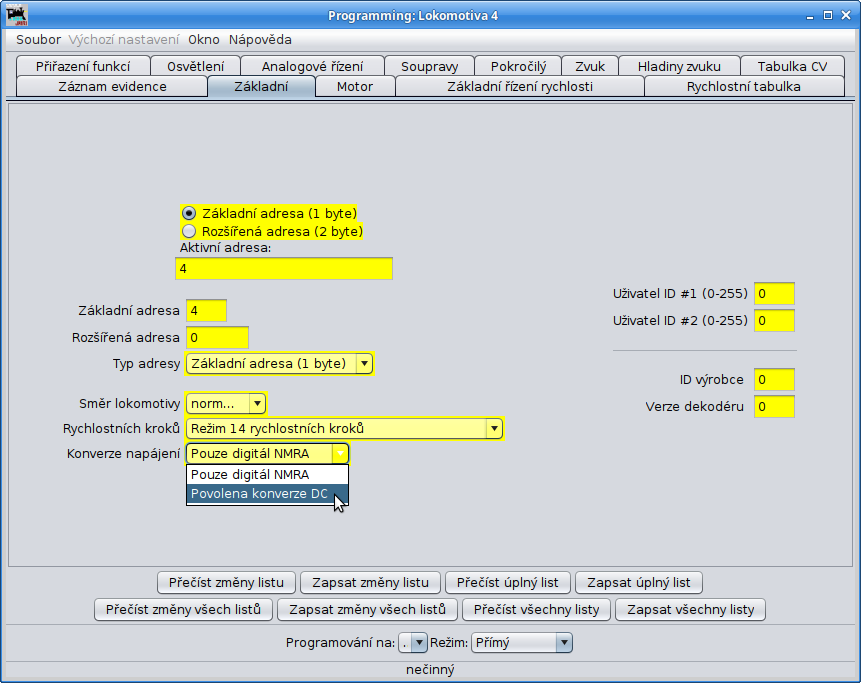Click the Přečíst úplný list button
The image size is (861, 683).
[x=507, y=583]
